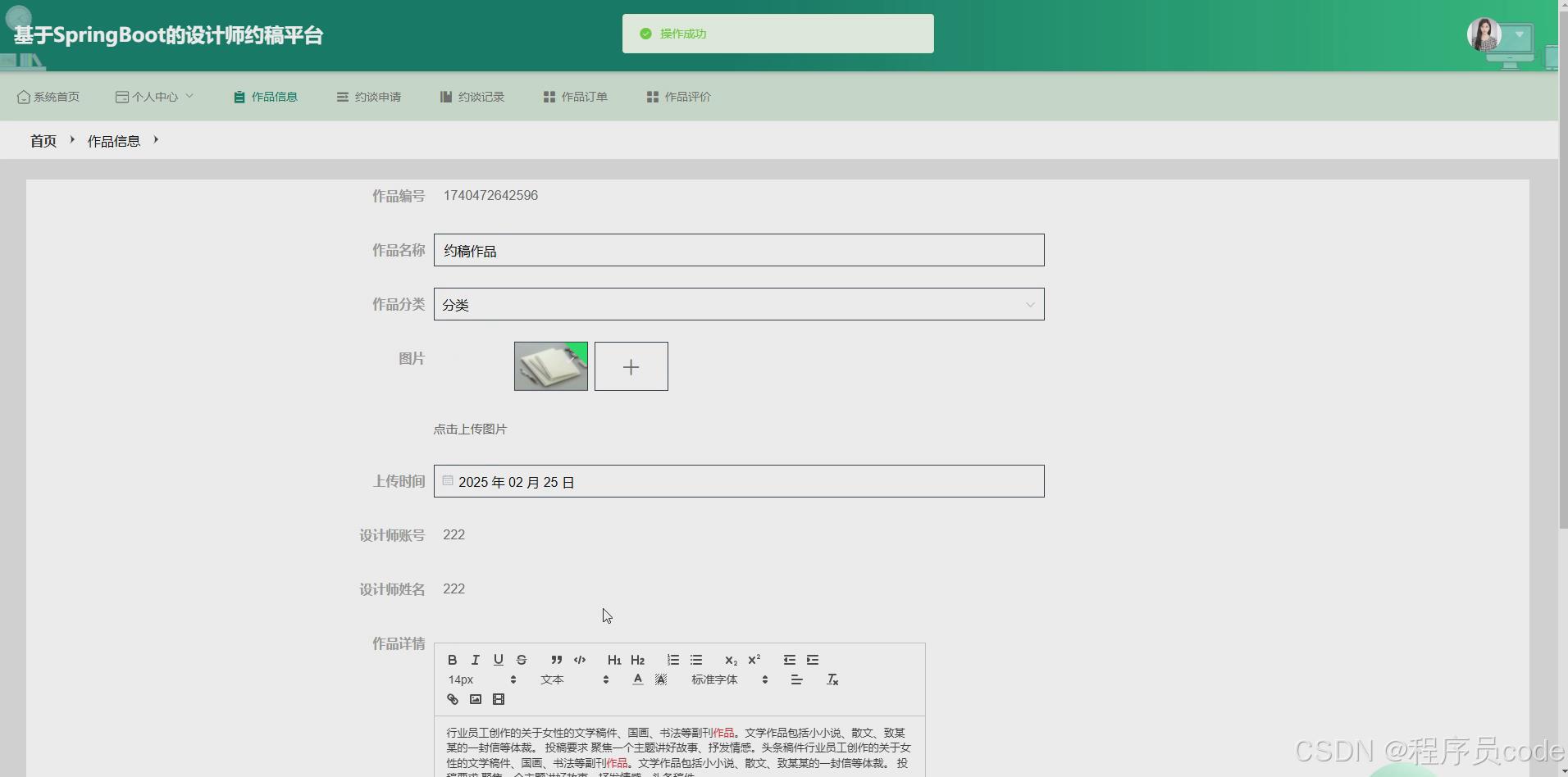Select the underline icon in the editor
This screenshot has height=777, width=1568.
click(499, 660)
